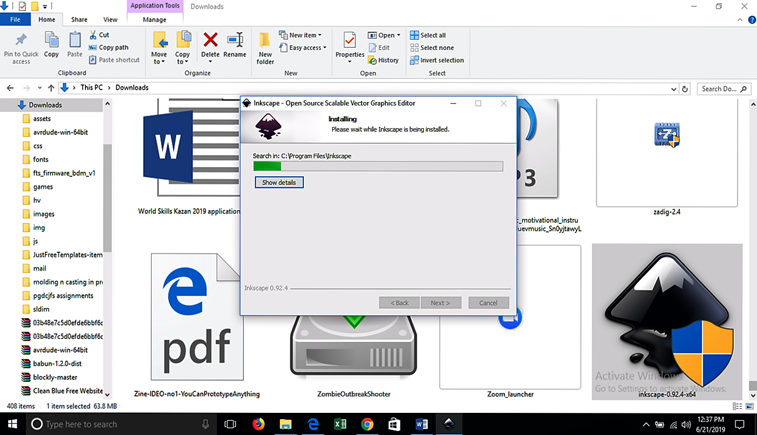Open Google Chrome from the taskbar
757x435 pixels.
click(367, 424)
